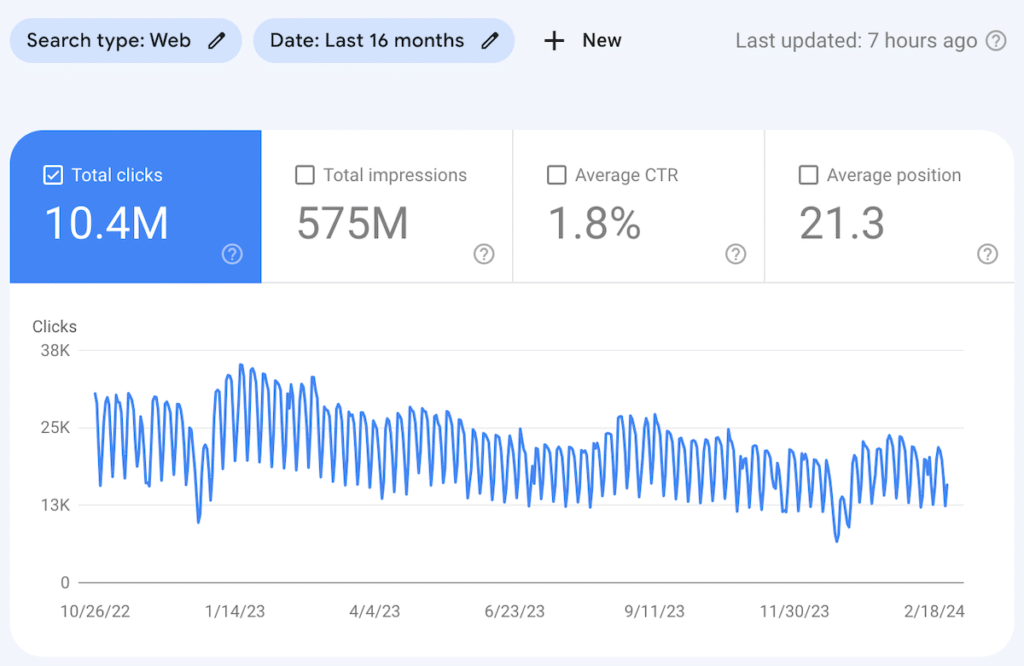This screenshot has width=1024, height=666.
Task: Enable the Average position checkbox
Action: tap(809, 175)
